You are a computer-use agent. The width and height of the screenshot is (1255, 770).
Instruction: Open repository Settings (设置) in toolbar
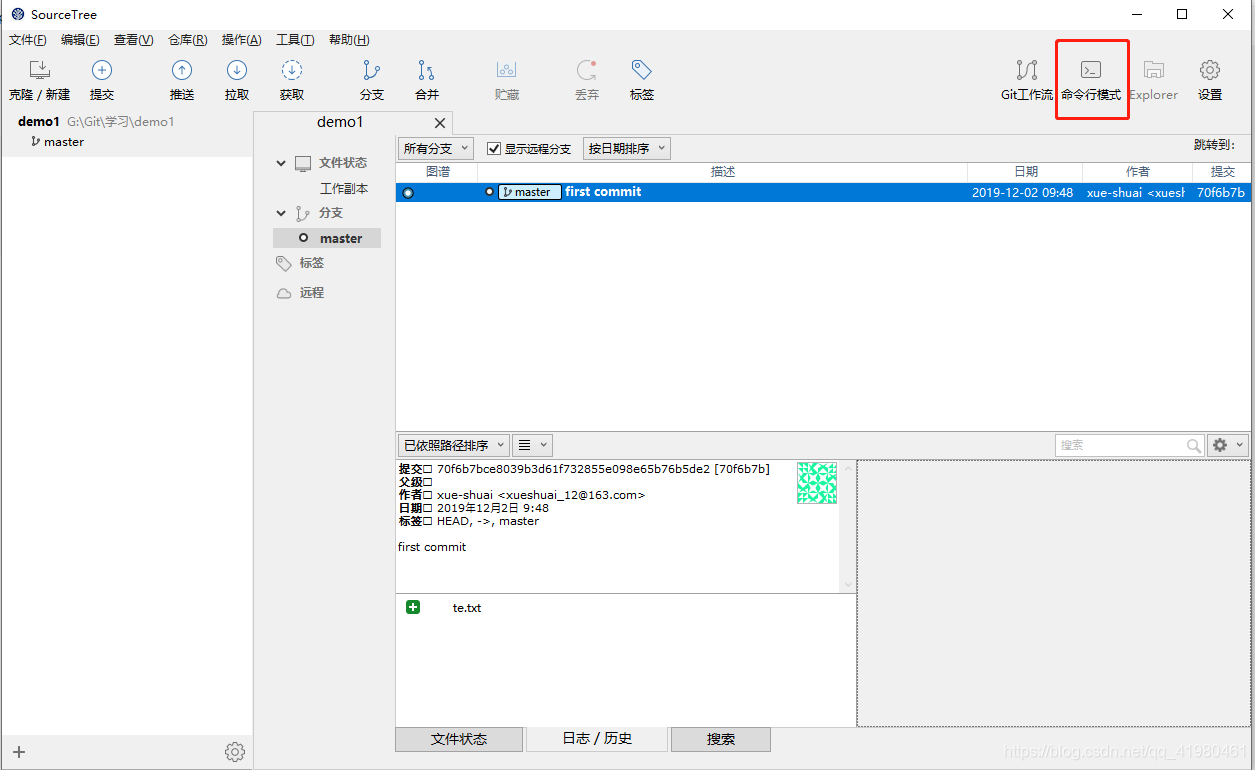tap(1210, 80)
